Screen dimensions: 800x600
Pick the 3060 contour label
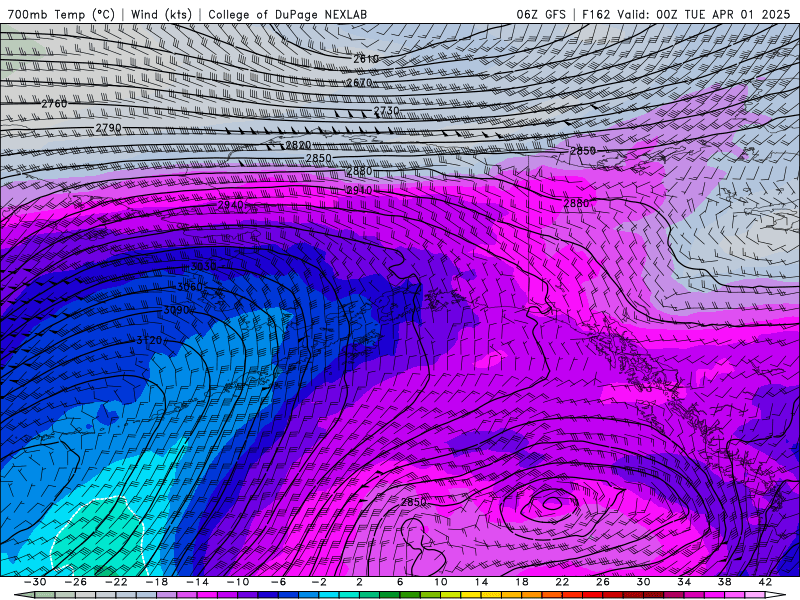pyautogui.click(x=190, y=287)
